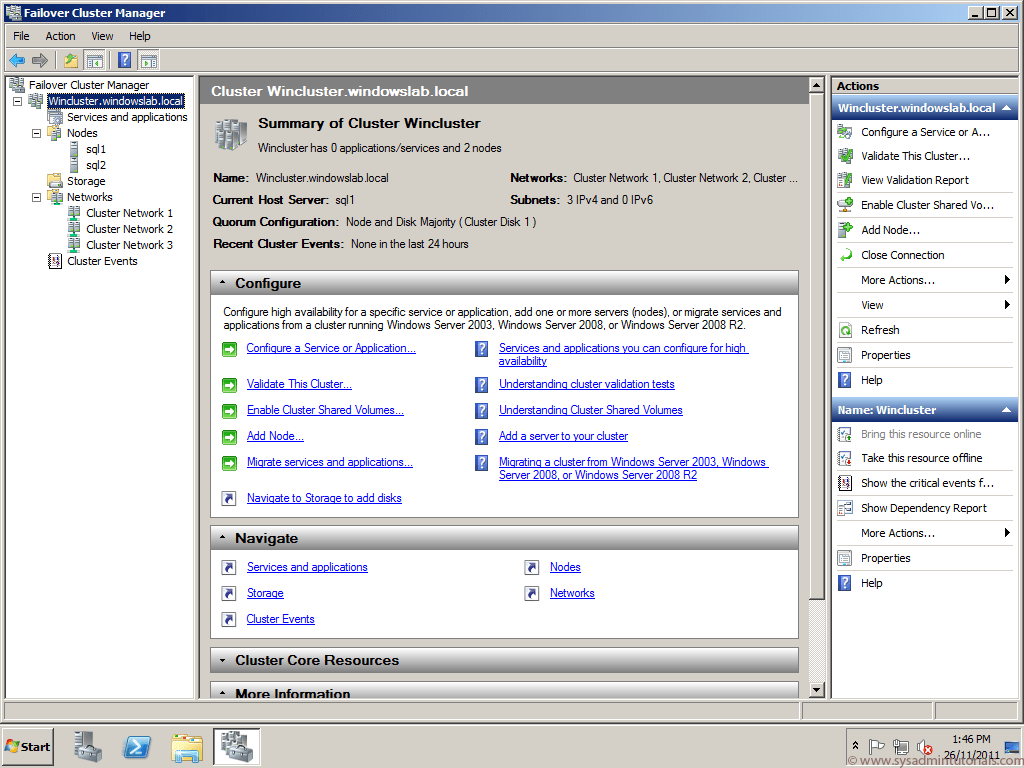Toggle the console tree visibility toolbar icon
Screen dimensions: 1024x768
[x=94, y=60]
